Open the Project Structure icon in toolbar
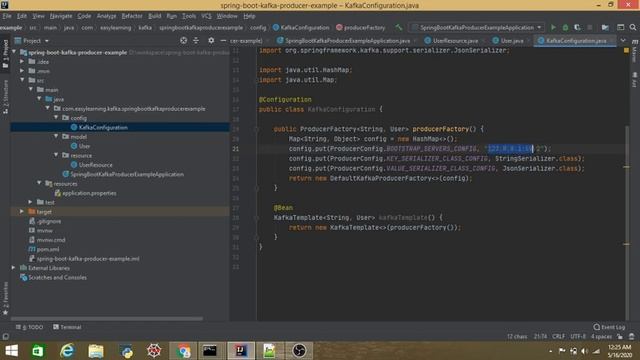Image resolution: width=640 pixels, height=360 pixels. coord(605,27)
